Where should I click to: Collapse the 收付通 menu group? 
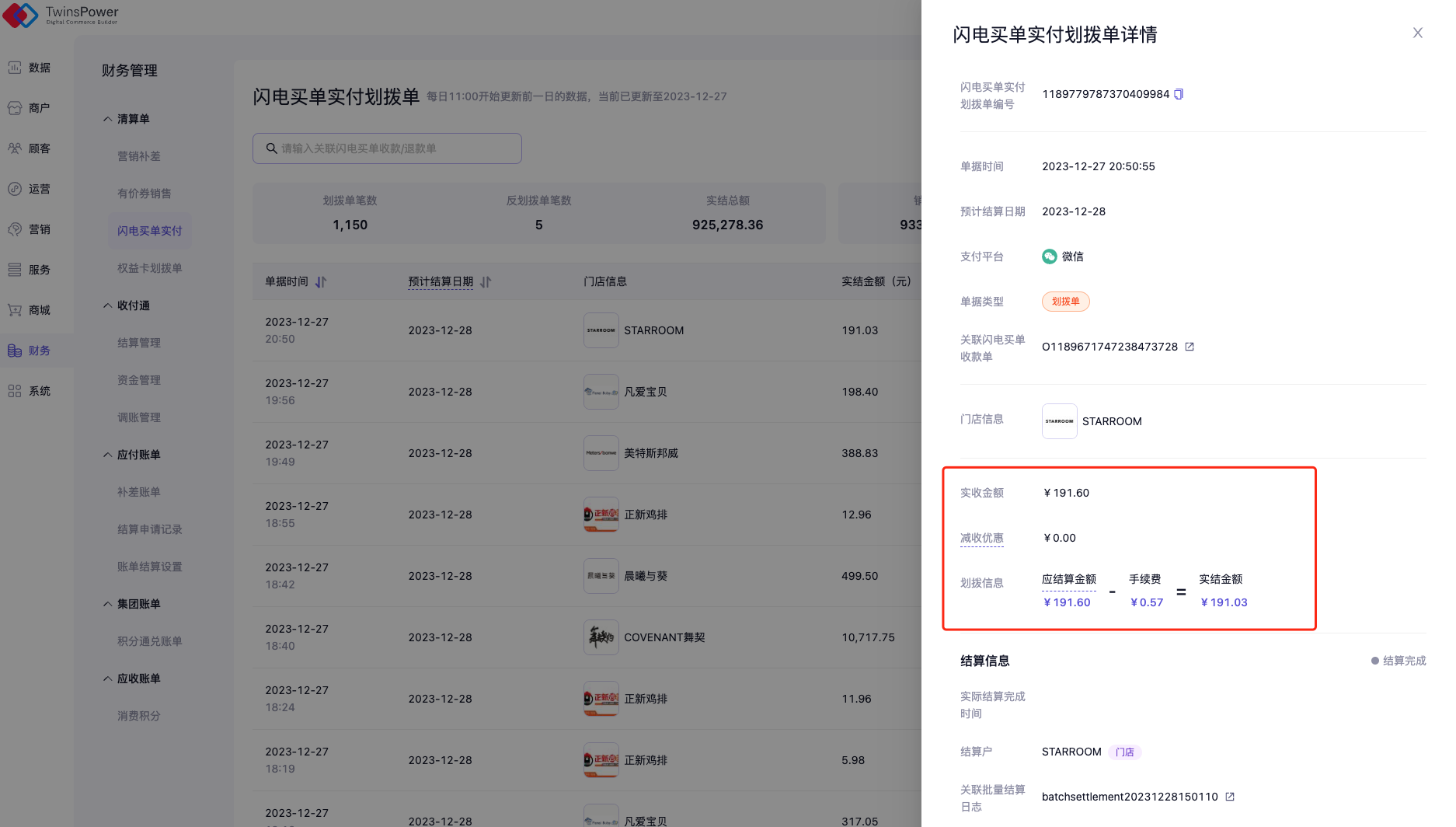[x=108, y=305]
